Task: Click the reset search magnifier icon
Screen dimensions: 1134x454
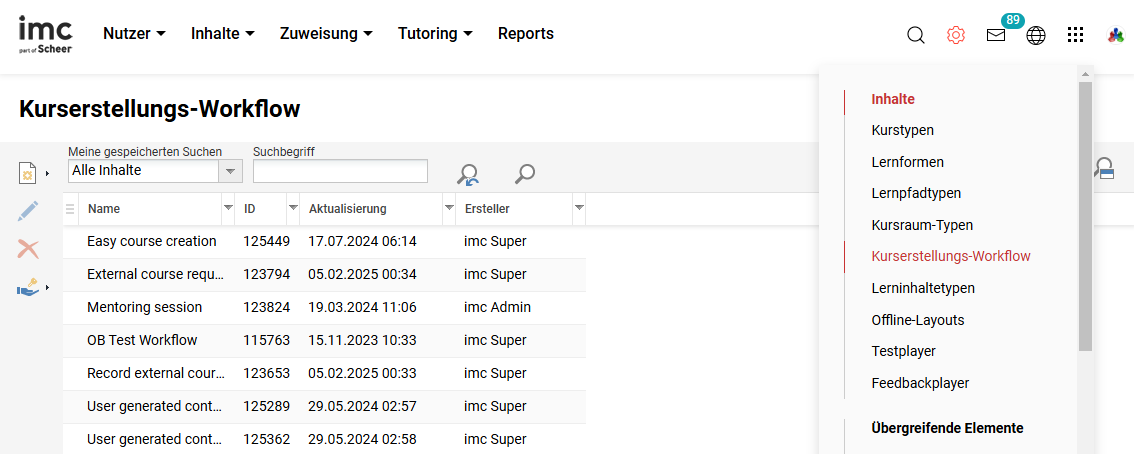Action: (467, 174)
